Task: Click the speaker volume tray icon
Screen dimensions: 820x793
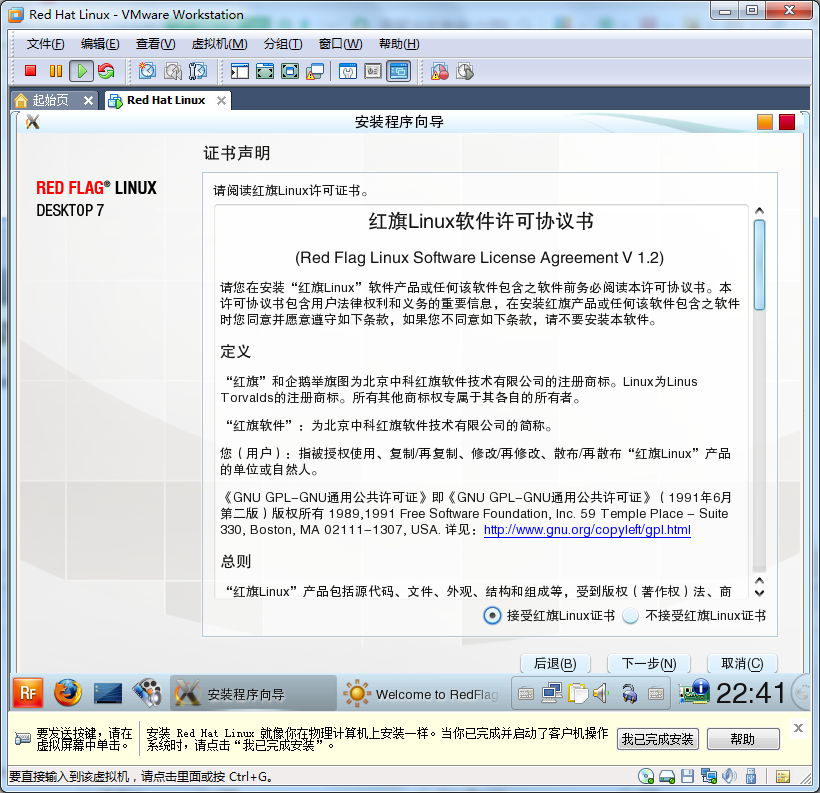Action: click(x=601, y=693)
